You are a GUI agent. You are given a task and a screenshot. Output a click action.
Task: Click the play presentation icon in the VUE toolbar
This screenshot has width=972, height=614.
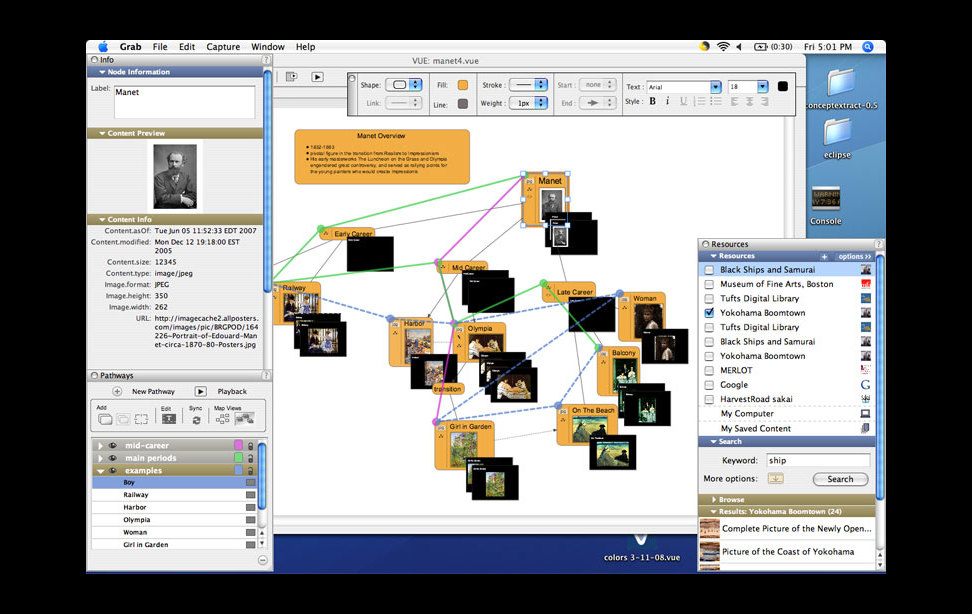coord(317,77)
